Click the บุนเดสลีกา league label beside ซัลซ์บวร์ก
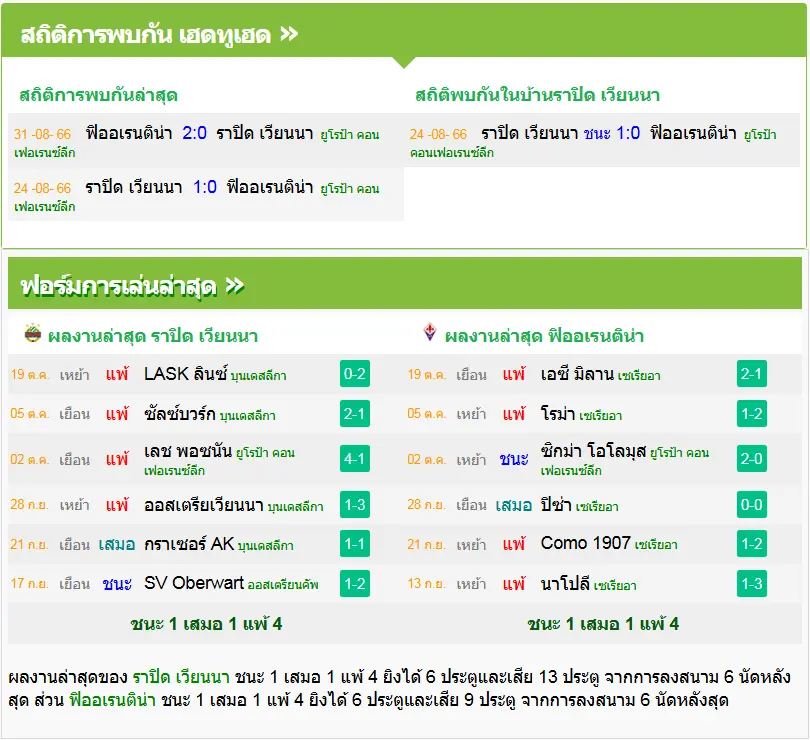The image size is (810, 740). (247, 415)
